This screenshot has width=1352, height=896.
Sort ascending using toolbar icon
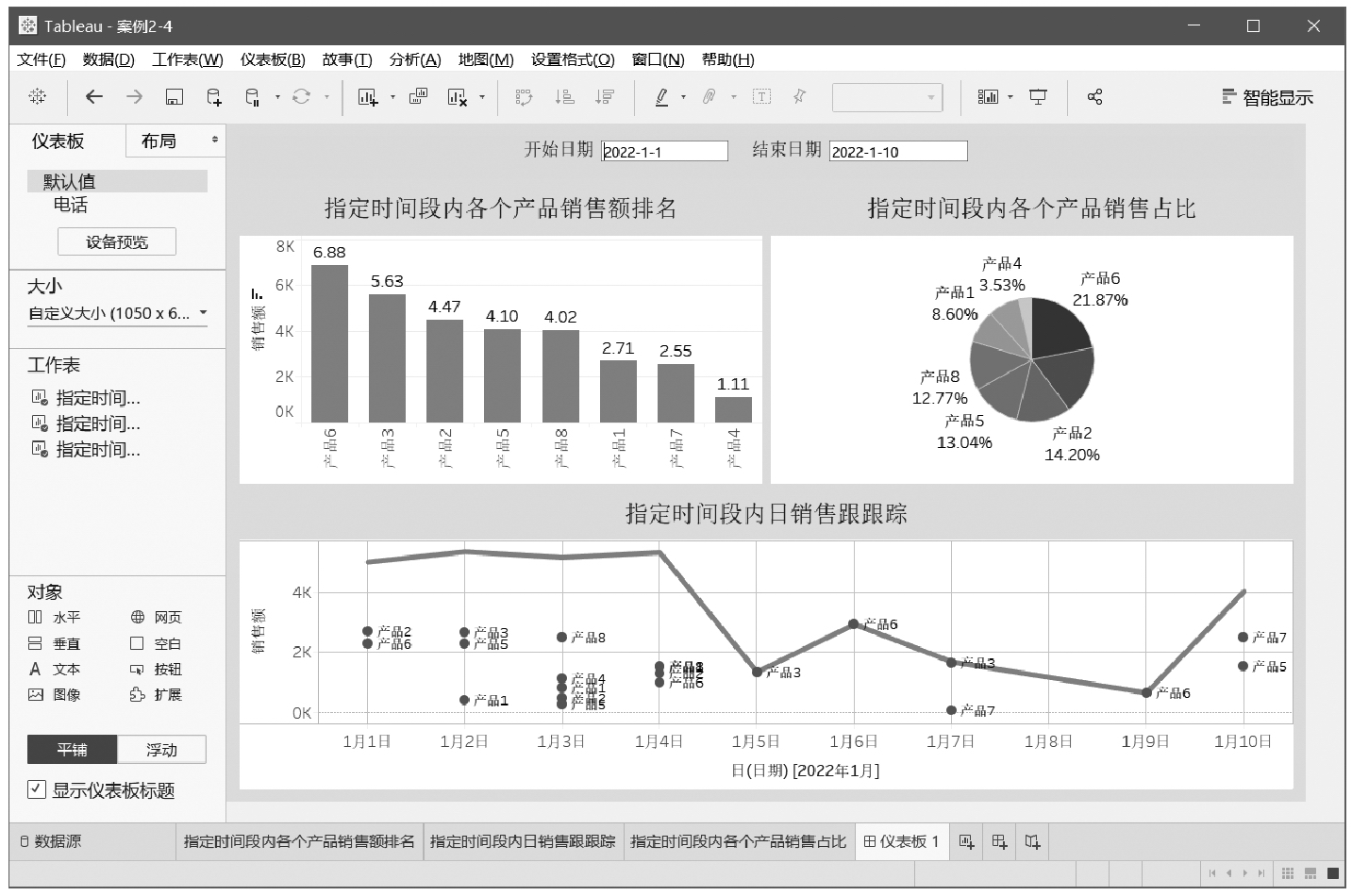coord(564,96)
